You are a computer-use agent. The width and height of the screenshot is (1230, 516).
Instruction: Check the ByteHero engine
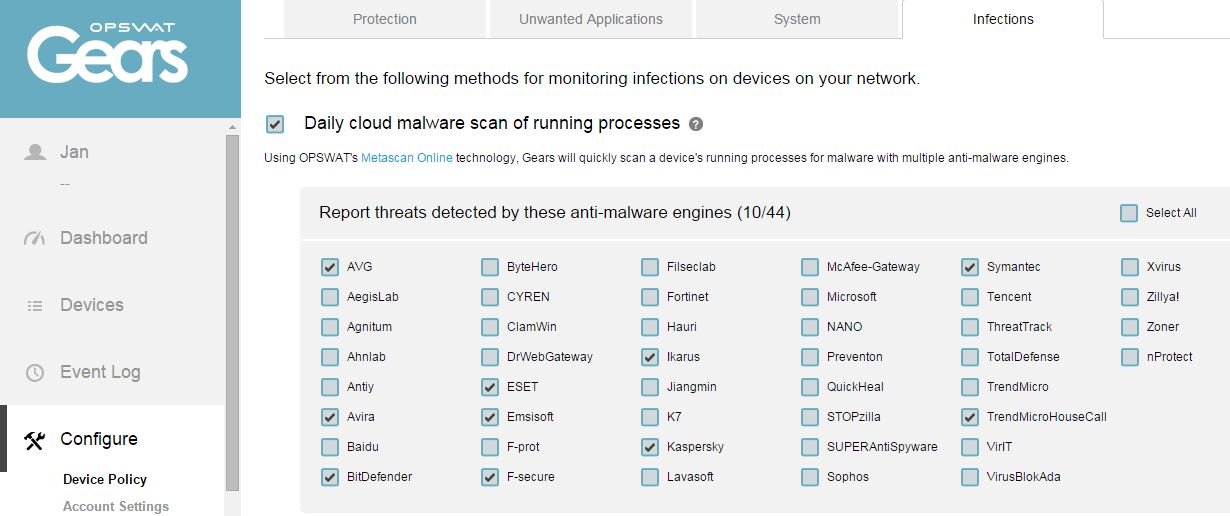[x=490, y=267]
